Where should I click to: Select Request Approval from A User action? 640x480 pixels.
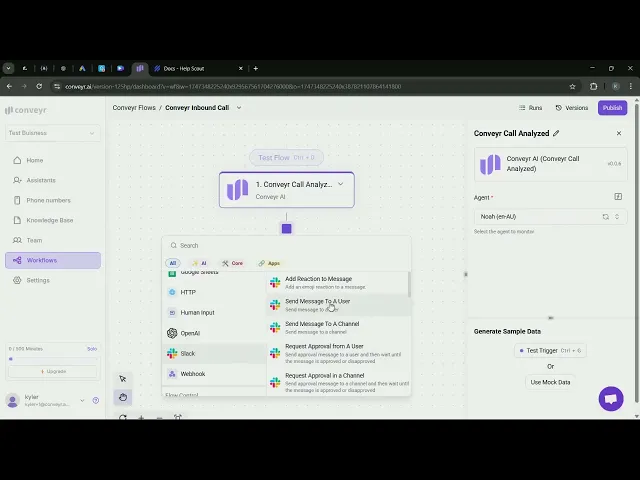[338, 353]
